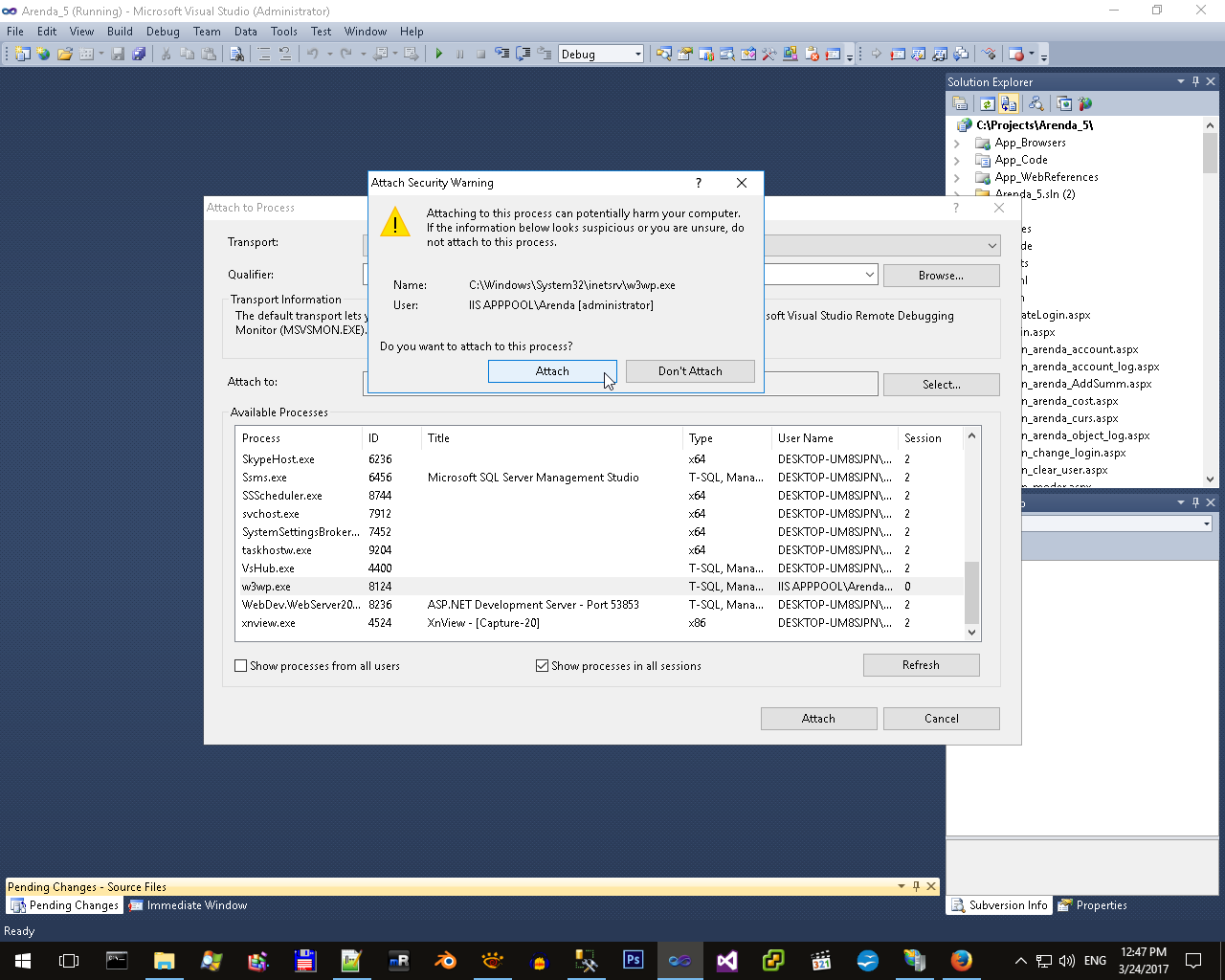Check 'Show processes from all users' checkbox

click(x=241, y=666)
